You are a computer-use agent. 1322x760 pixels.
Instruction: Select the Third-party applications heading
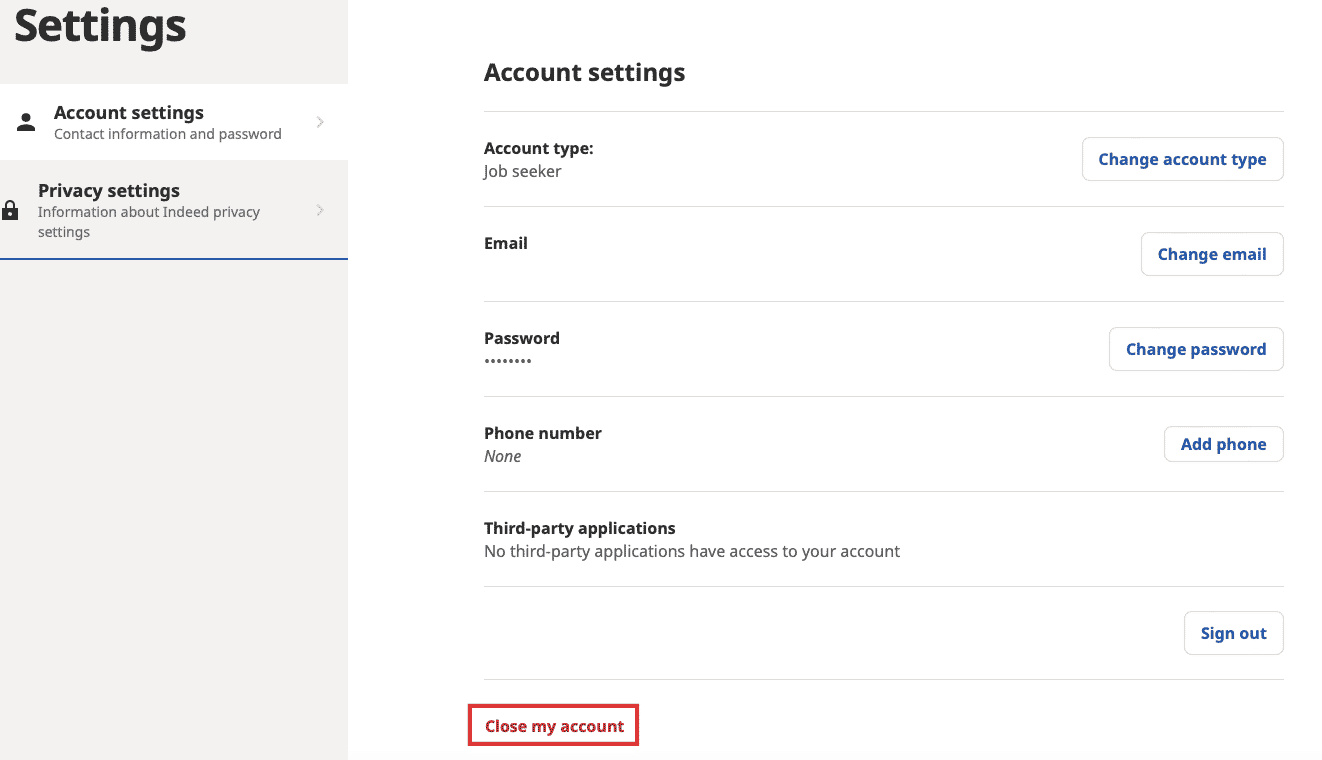click(x=580, y=528)
